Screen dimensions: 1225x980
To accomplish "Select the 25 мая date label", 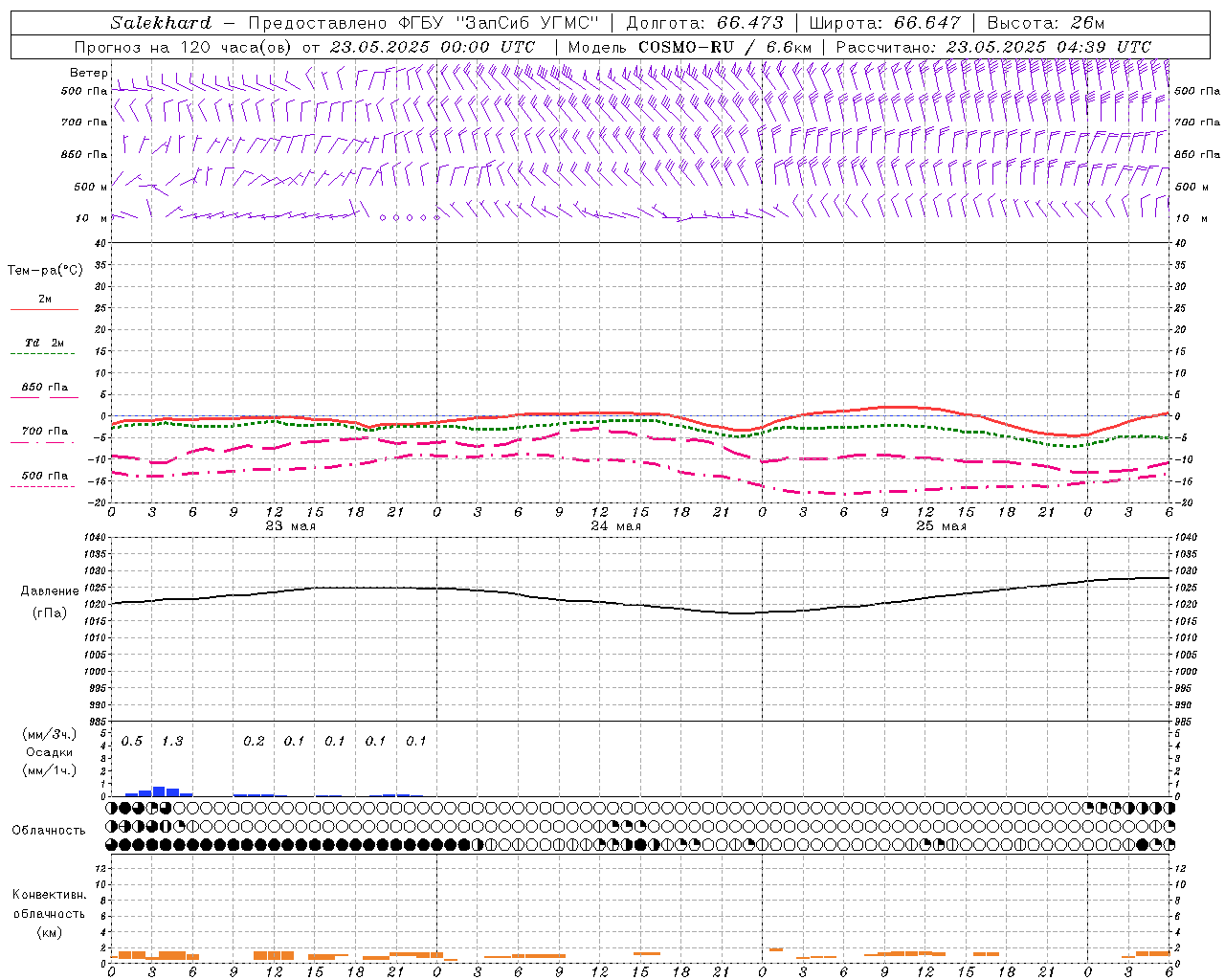I will pyautogui.click(x=941, y=526).
